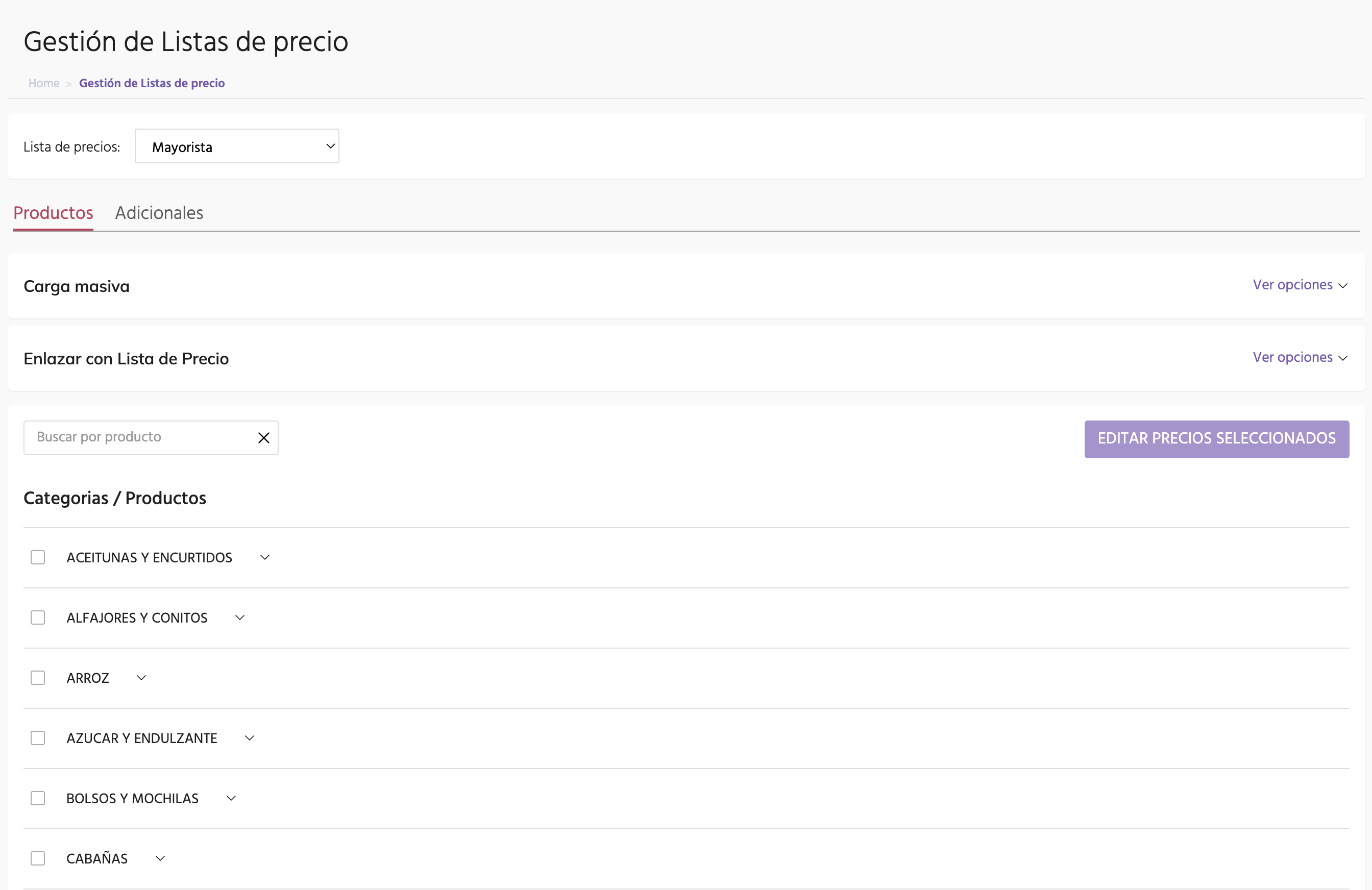Screen dimensions: 1372x890
Task: Clear the product search field with X
Action: 263,438
